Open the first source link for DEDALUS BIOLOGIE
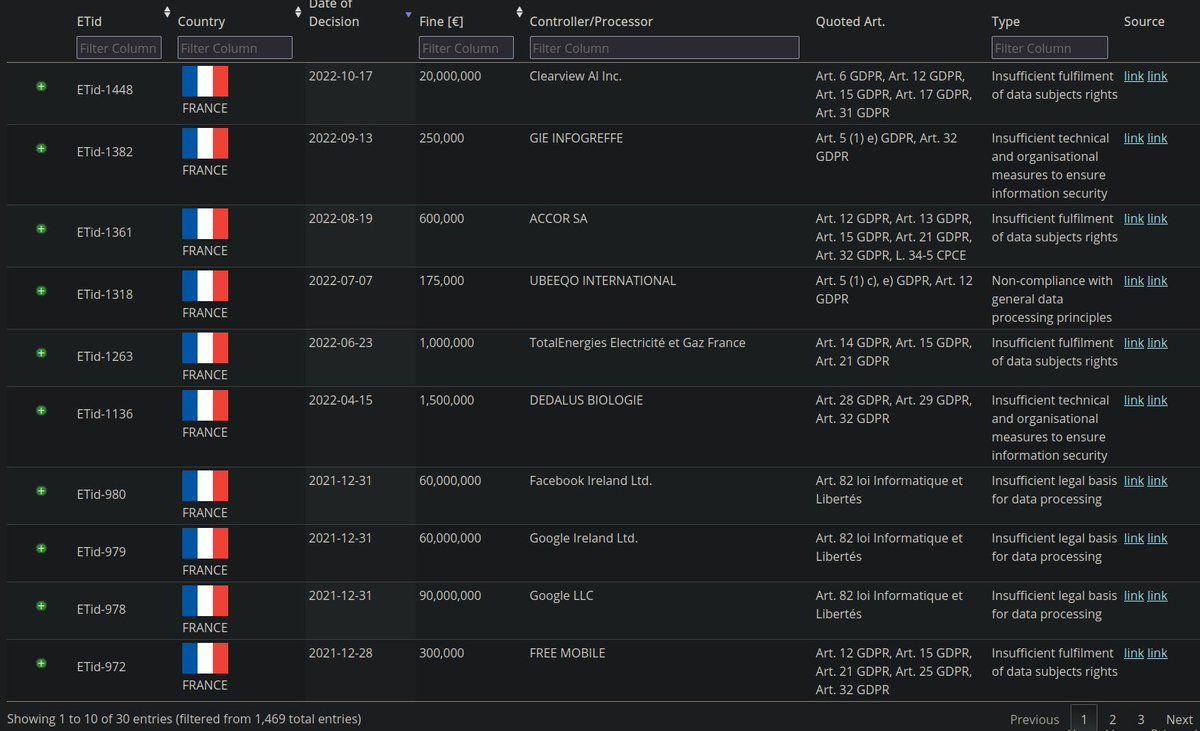The width and height of the screenshot is (1200, 731). coord(1134,400)
